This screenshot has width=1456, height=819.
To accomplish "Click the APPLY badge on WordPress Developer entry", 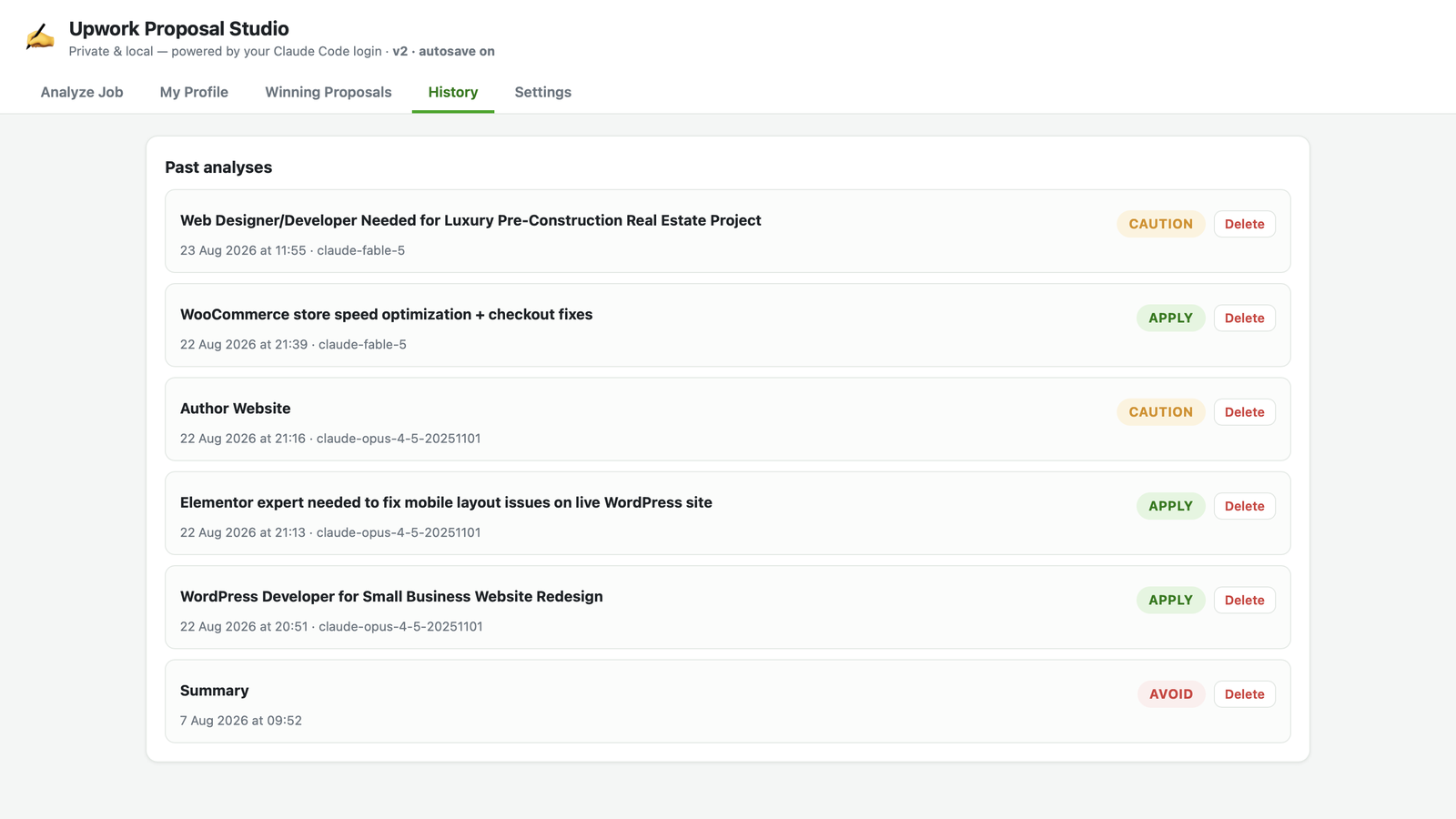I will (x=1170, y=600).
